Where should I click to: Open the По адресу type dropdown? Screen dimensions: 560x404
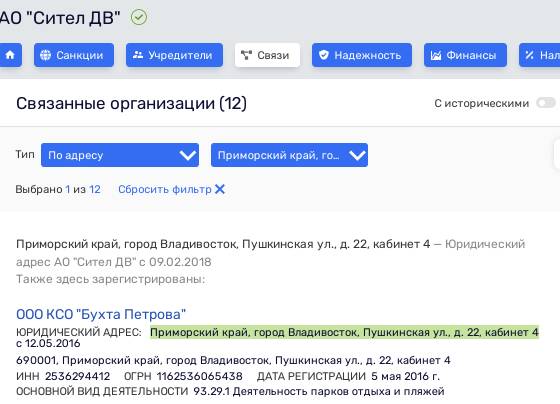click(x=120, y=155)
